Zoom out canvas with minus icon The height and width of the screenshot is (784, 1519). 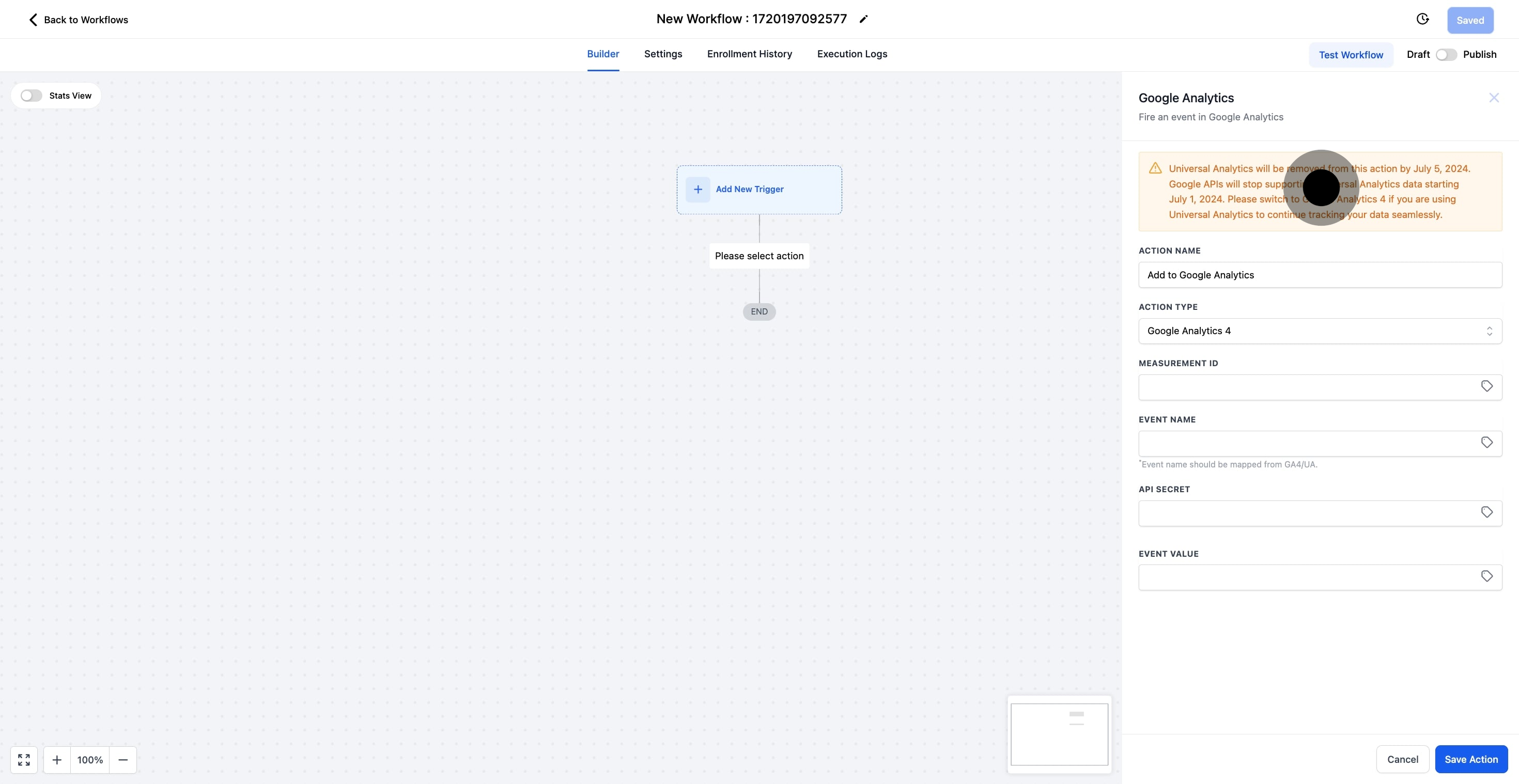(x=122, y=760)
